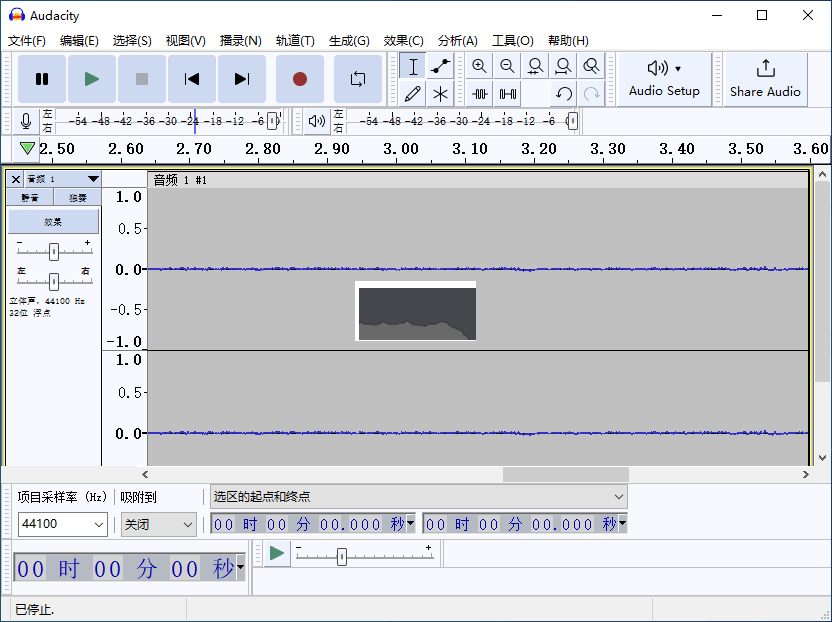Image resolution: width=832 pixels, height=622 pixels.
Task: Click the Zoom In icon
Action: point(480,66)
